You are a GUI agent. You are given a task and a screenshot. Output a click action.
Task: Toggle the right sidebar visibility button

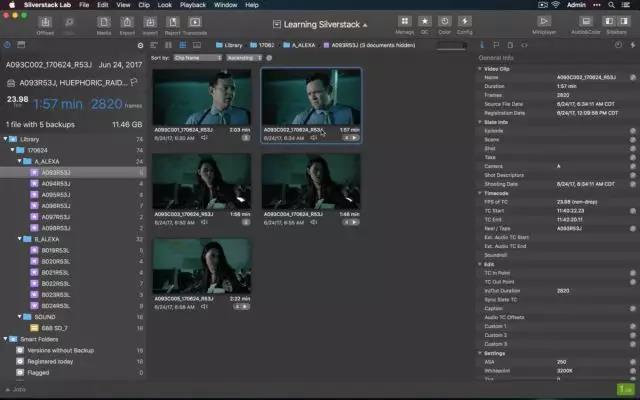coord(624,21)
